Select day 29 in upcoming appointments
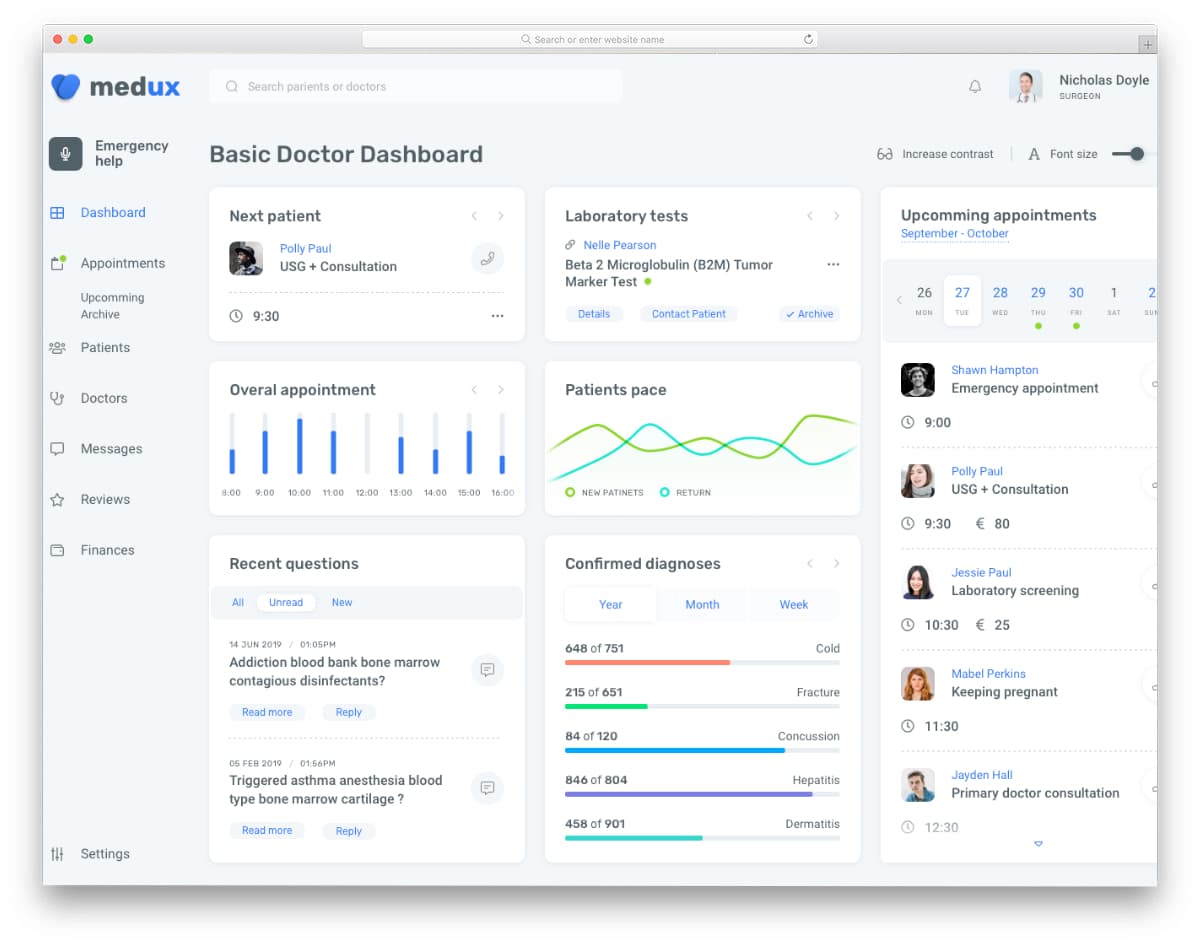Image resolution: width=1200 pixels, height=946 pixels. [1038, 293]
